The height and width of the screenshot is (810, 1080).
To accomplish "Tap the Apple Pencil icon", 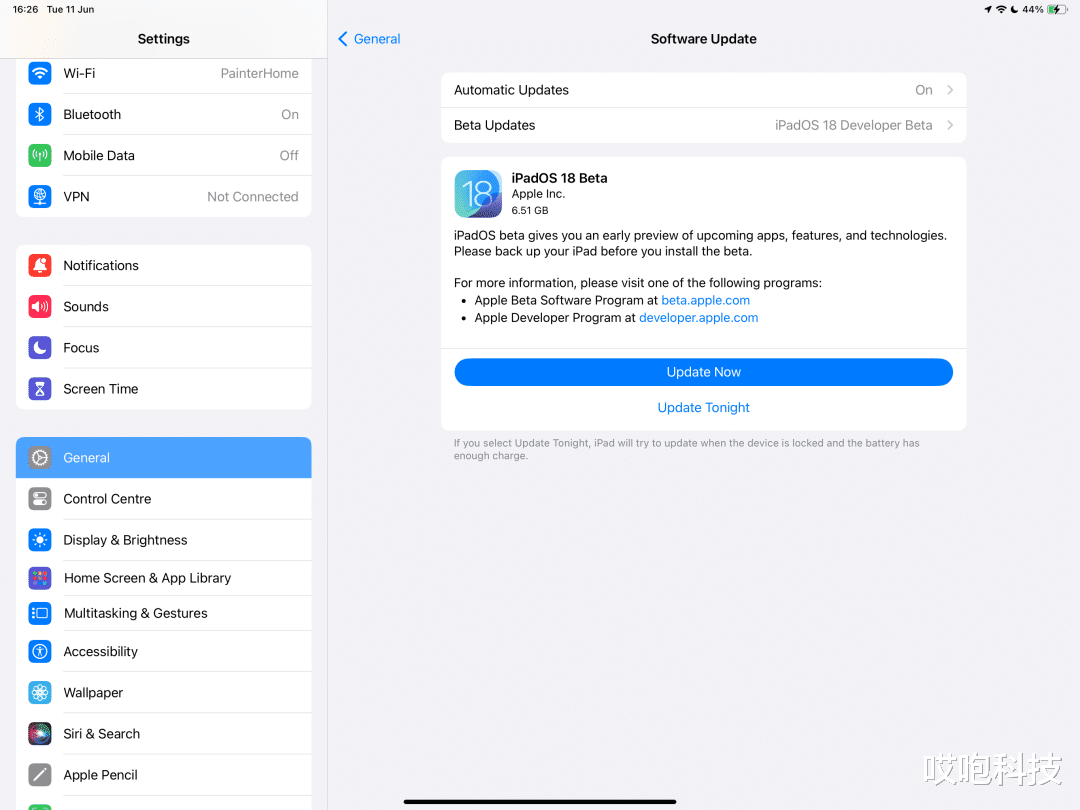I will [x=40, y=775].
